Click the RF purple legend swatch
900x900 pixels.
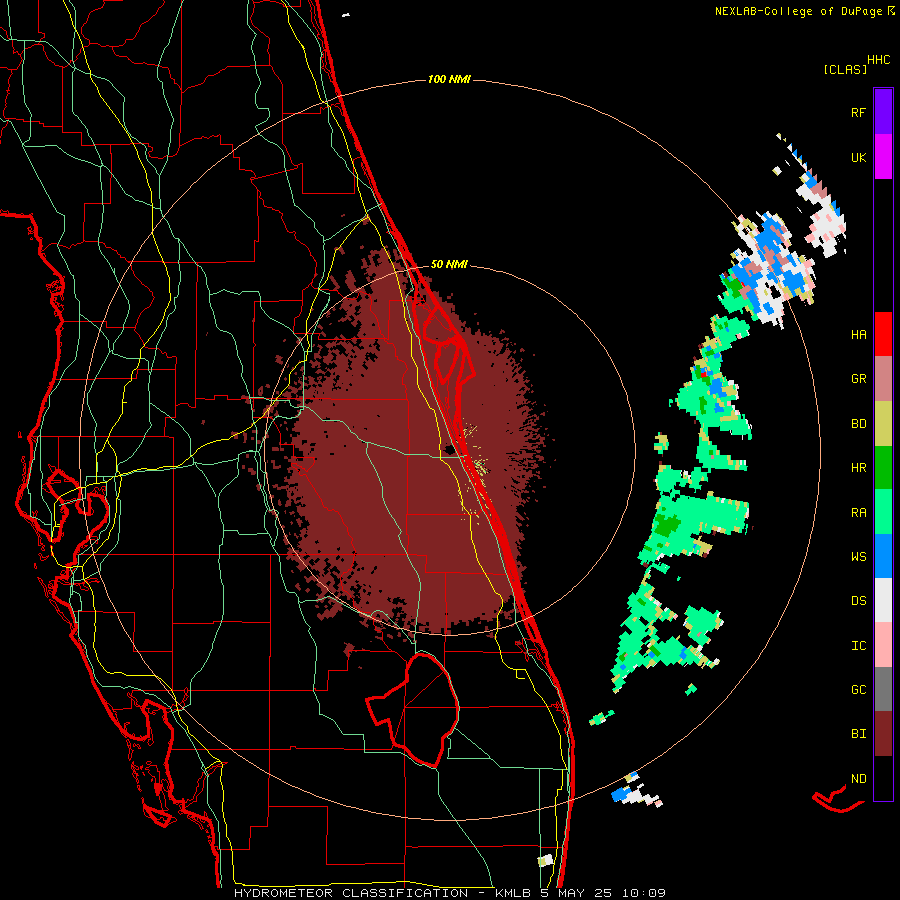coord(883,112)
